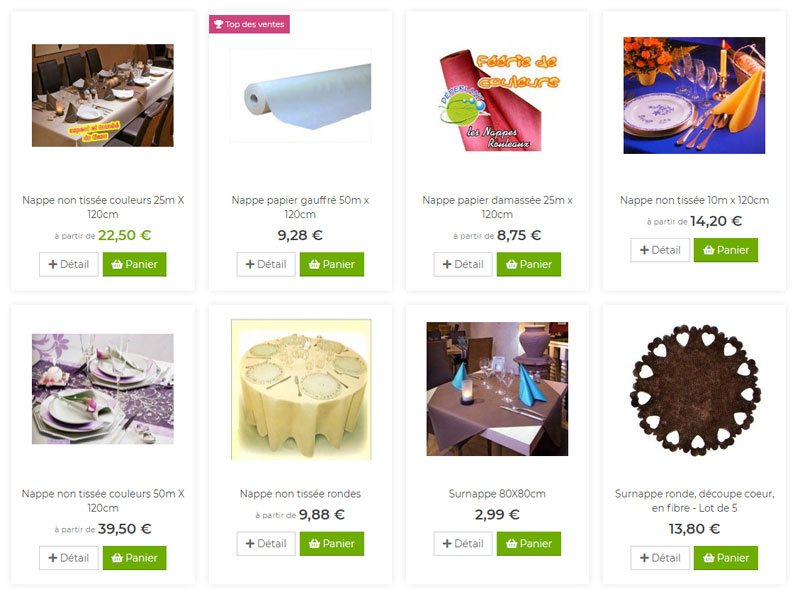
Task: Open the brown heart-cut round surnappe image
Action: click(694, 389)
